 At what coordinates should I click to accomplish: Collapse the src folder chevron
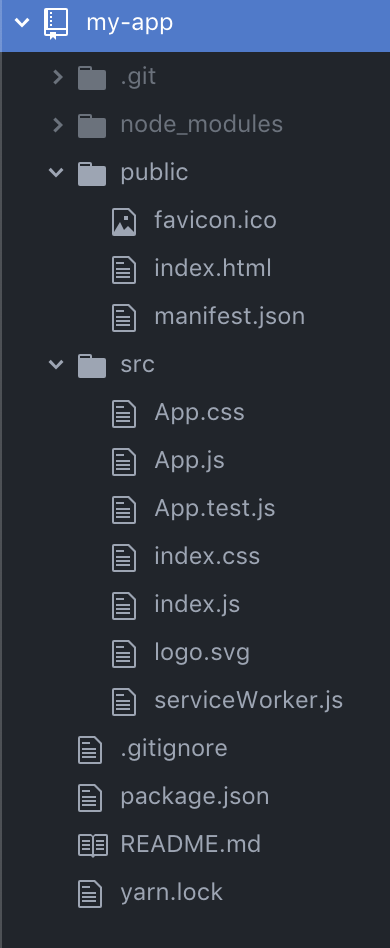(x=56, y=364)
